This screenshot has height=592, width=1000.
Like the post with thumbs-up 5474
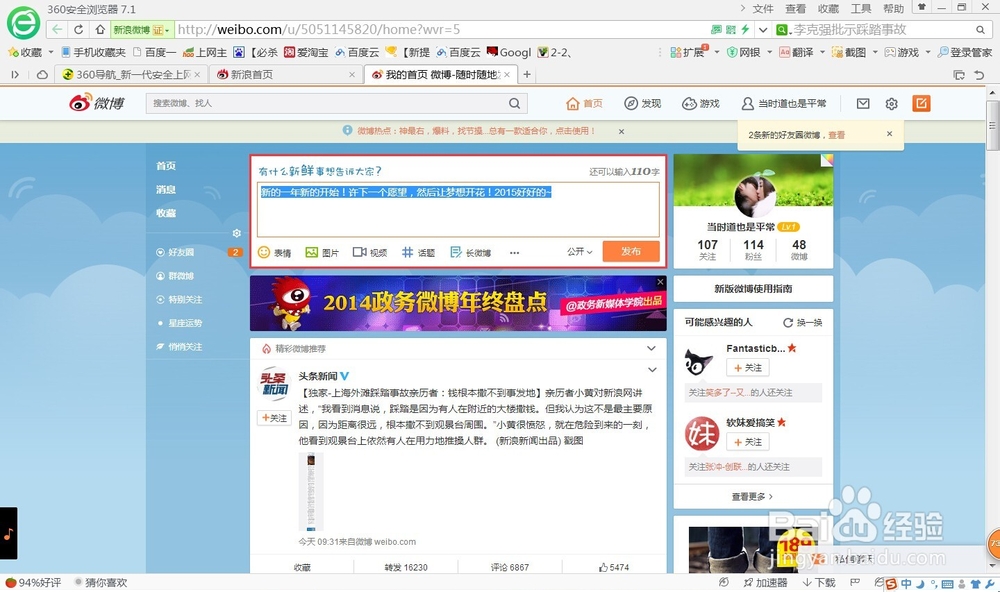(614, 567)
